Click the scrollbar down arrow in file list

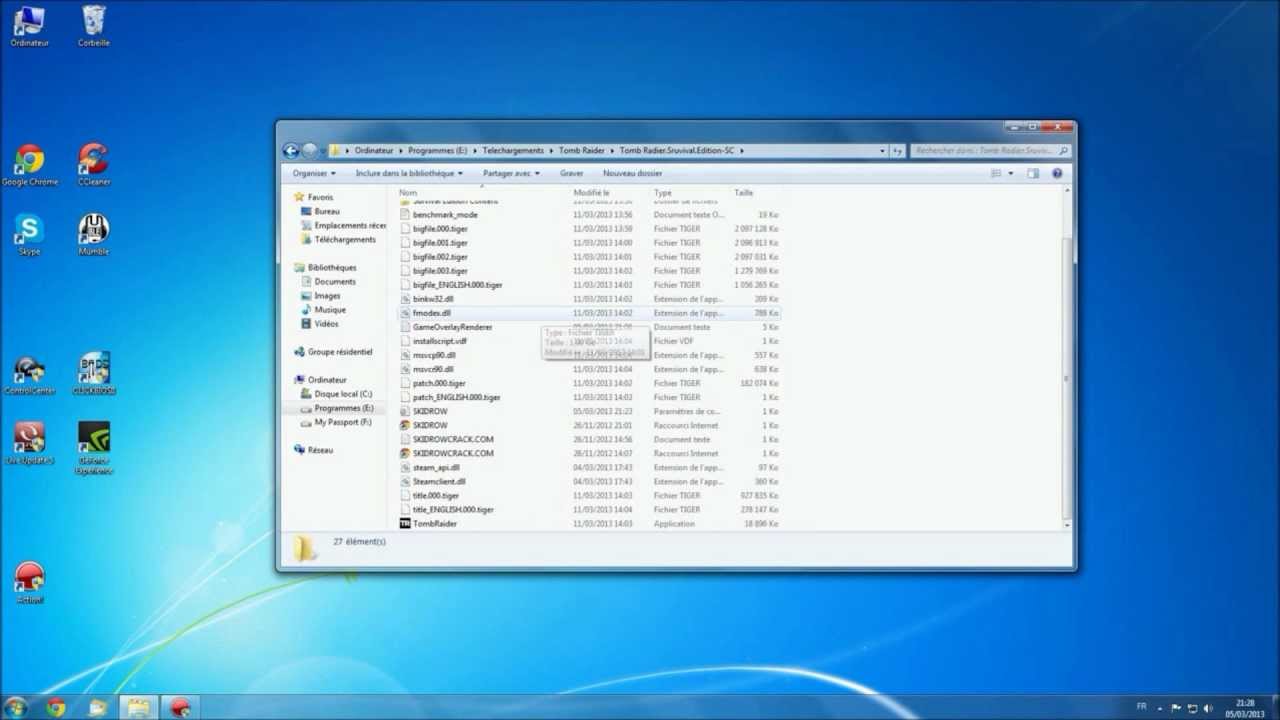point(1066,524)
